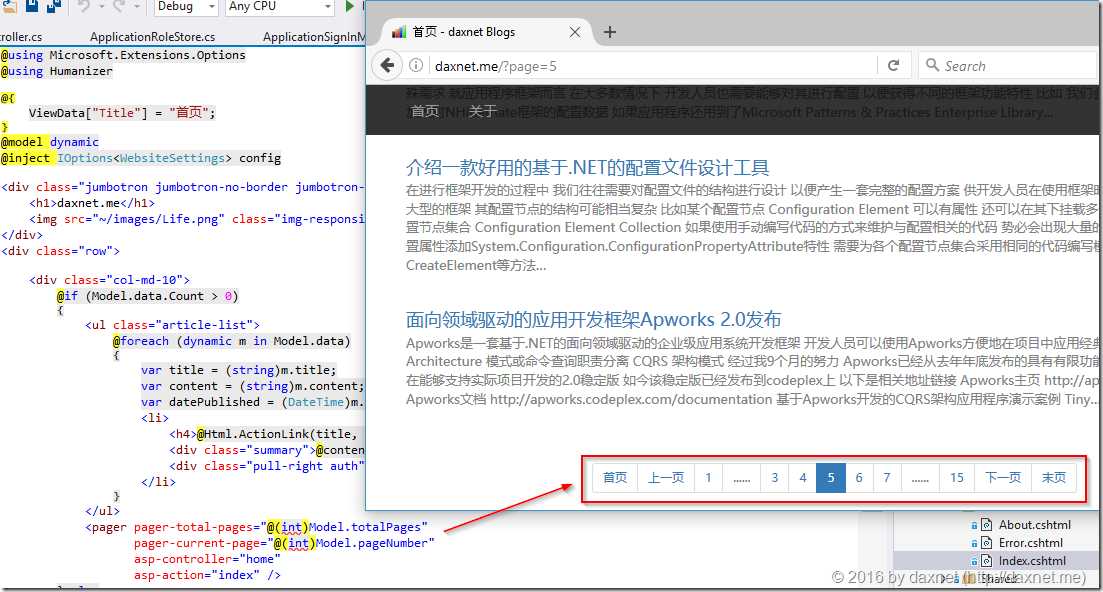Open a new browser tab with plus icon
Viewport: 1103px width, 592px height.
tap(610, 32)
